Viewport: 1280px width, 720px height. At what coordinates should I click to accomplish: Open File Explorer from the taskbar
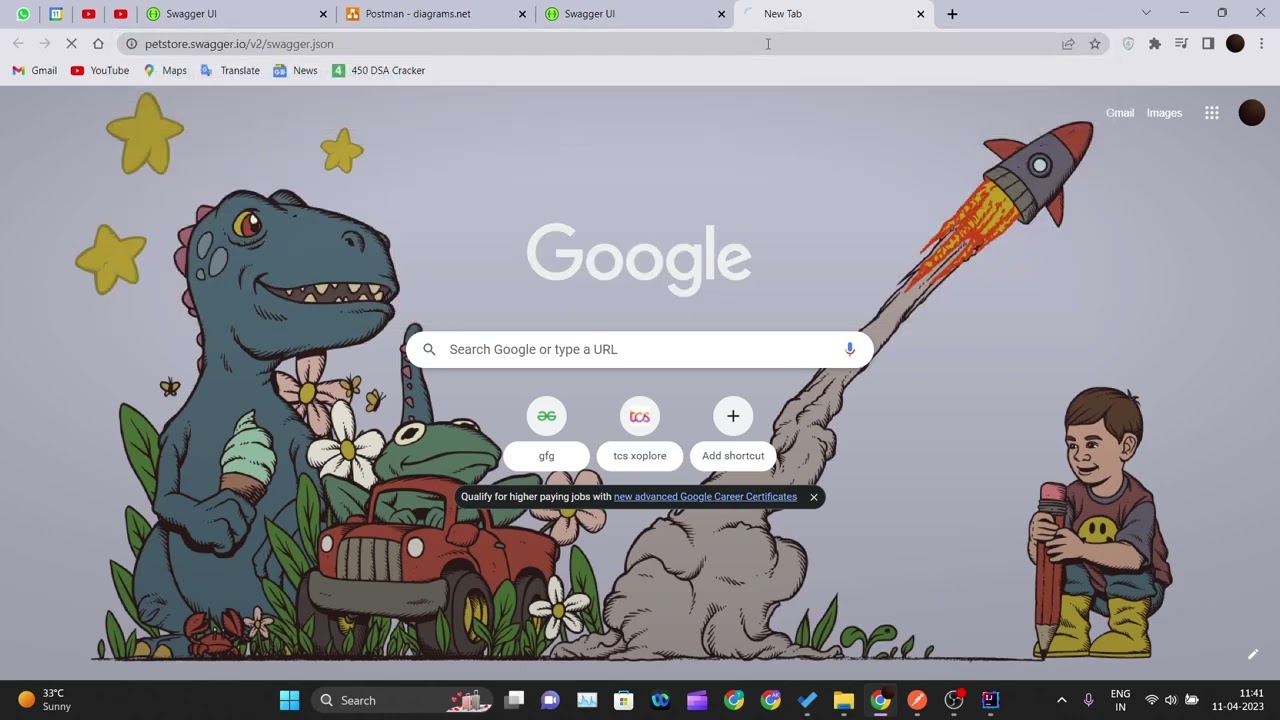843,700
